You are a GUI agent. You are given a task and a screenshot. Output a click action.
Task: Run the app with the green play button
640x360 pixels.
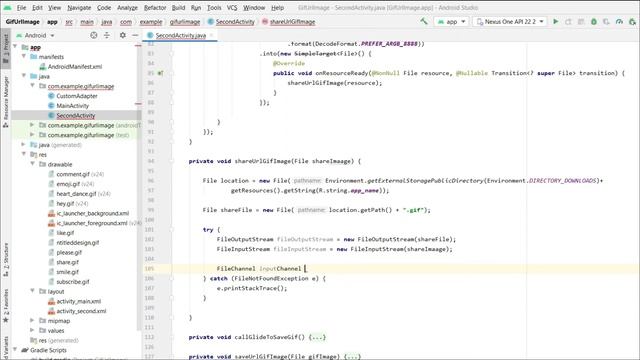click(556, 22)
